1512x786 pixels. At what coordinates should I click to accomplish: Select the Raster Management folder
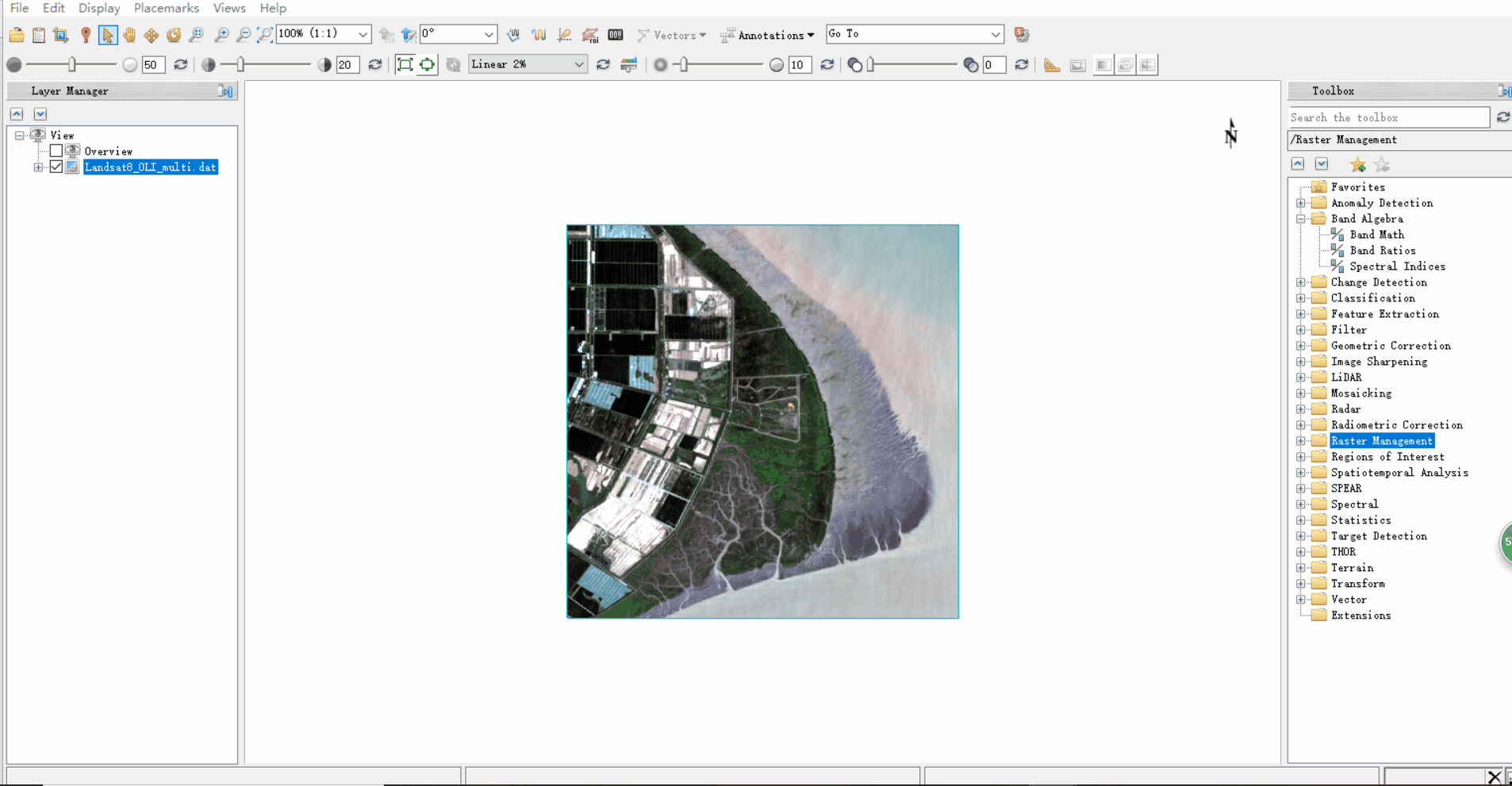(x=1381, y=441)
